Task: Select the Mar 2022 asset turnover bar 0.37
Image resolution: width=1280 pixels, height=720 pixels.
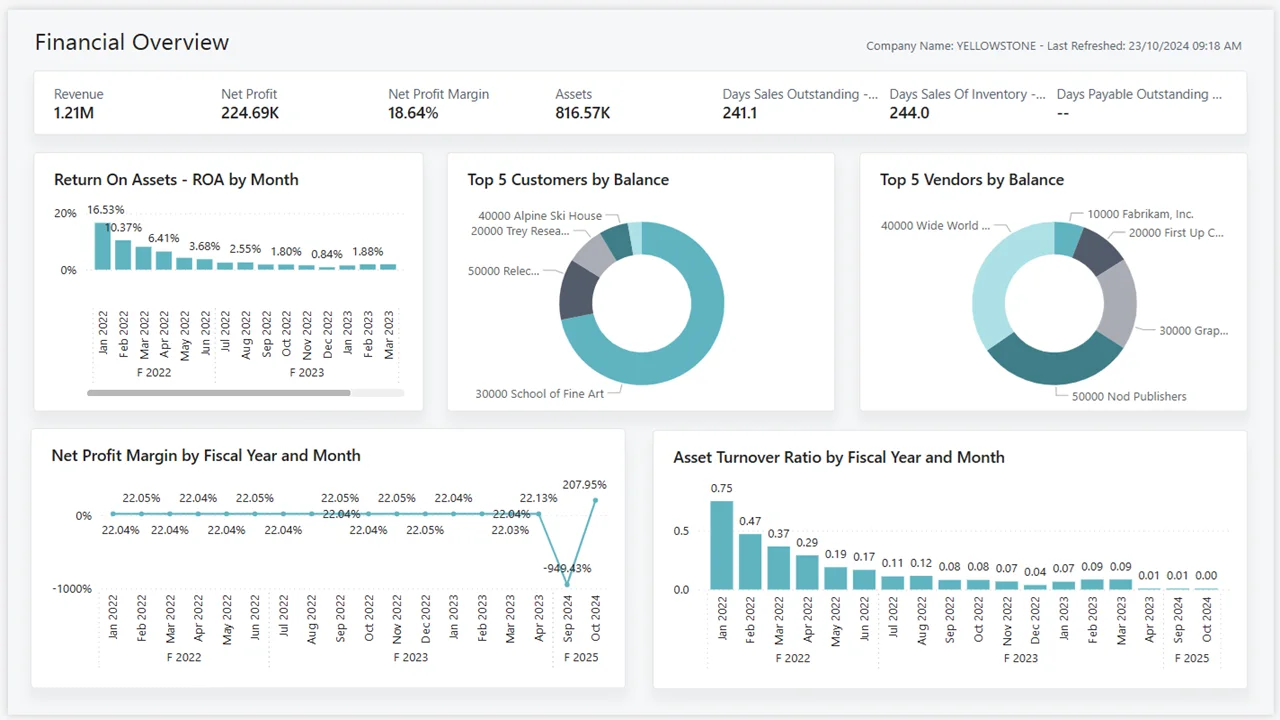Action: pyautogui.click(x=779, y=568)
